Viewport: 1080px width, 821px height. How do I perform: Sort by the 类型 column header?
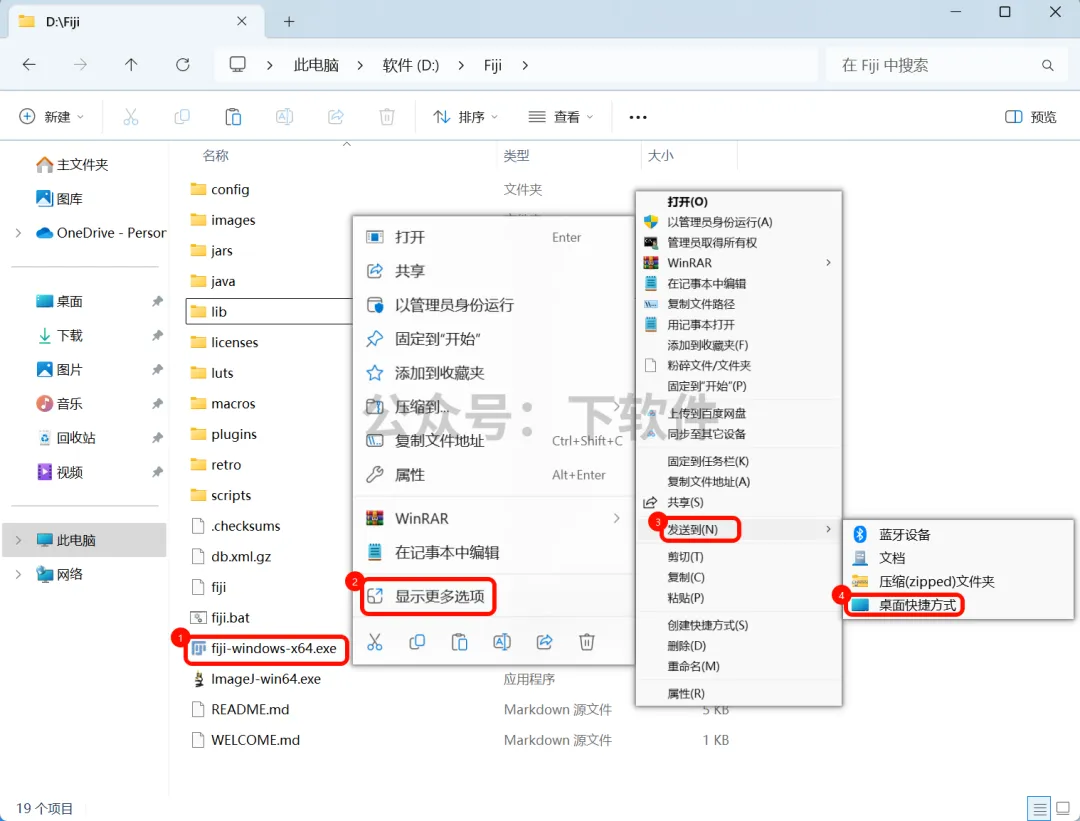(517, 156)
